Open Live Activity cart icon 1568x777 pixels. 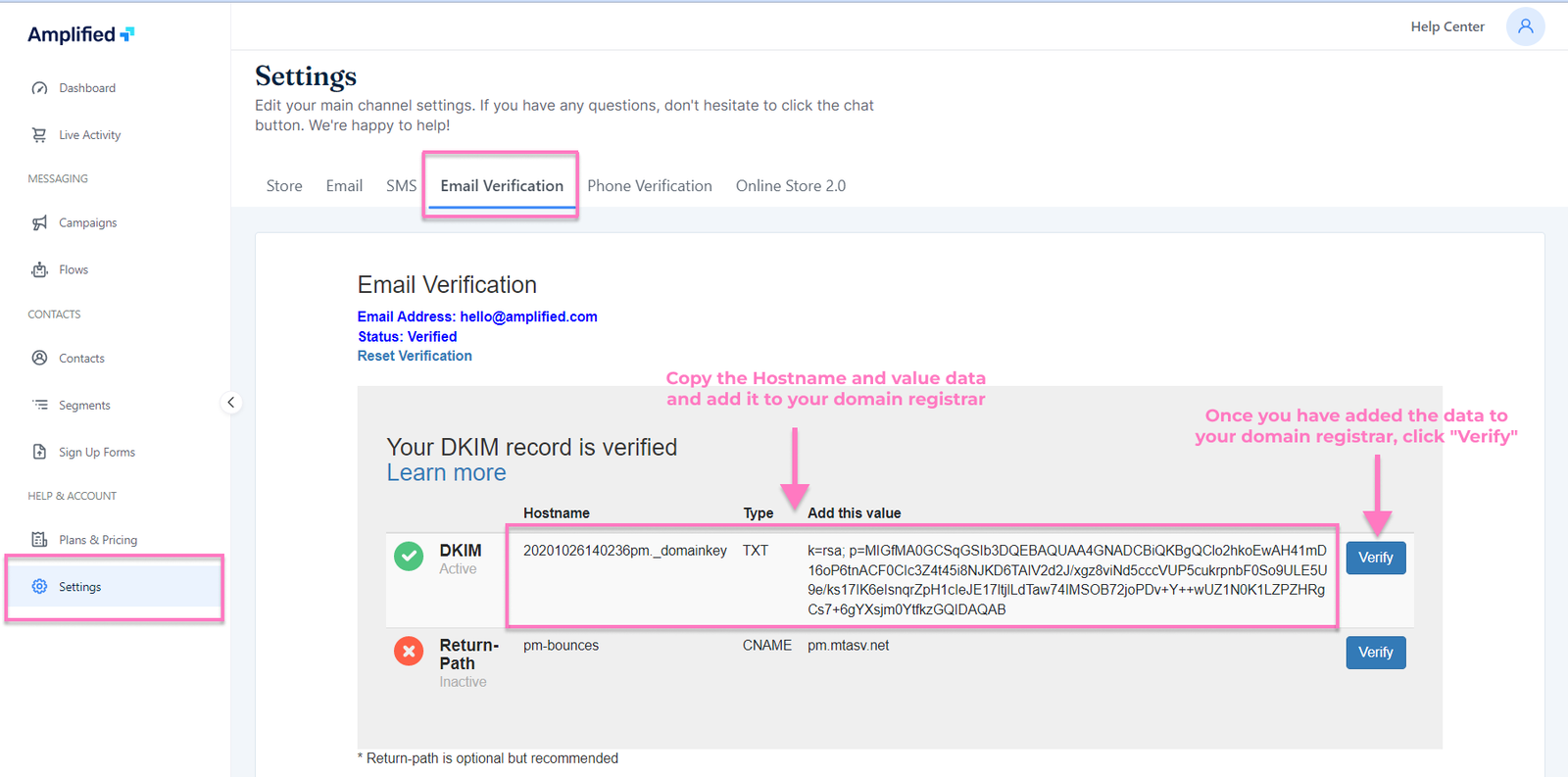click(x=39, y=135)
